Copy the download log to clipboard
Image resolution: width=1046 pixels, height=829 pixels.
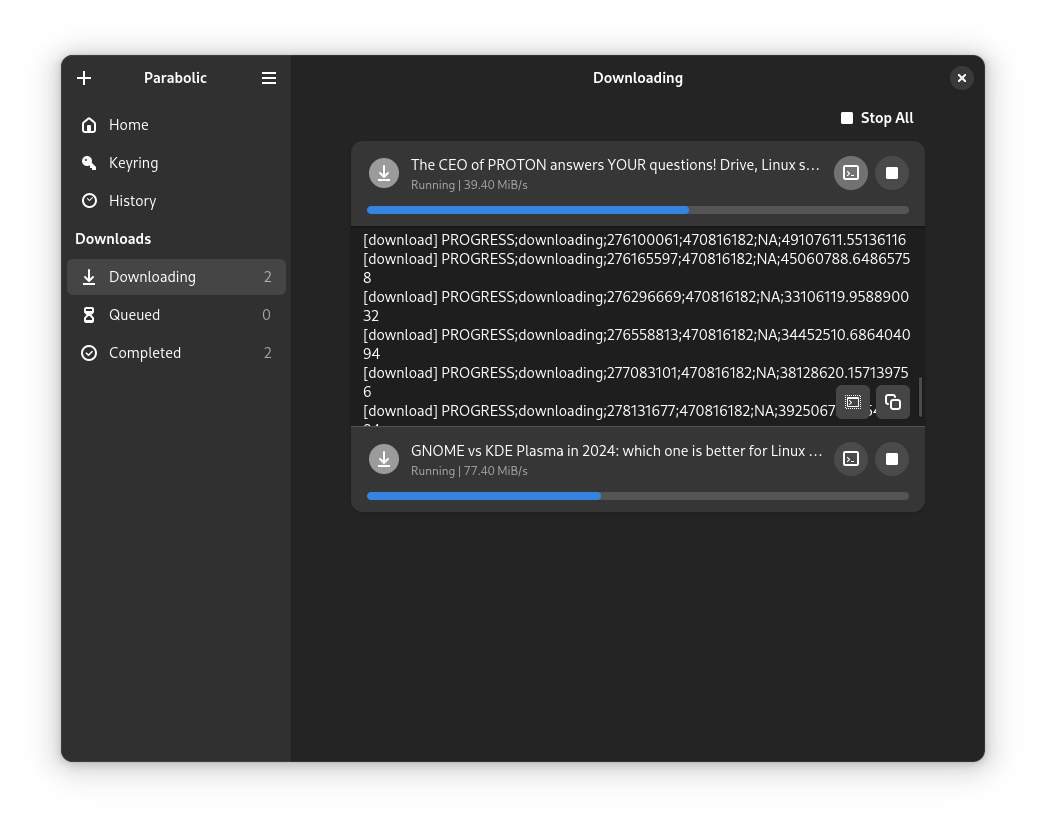click(892, 402)
